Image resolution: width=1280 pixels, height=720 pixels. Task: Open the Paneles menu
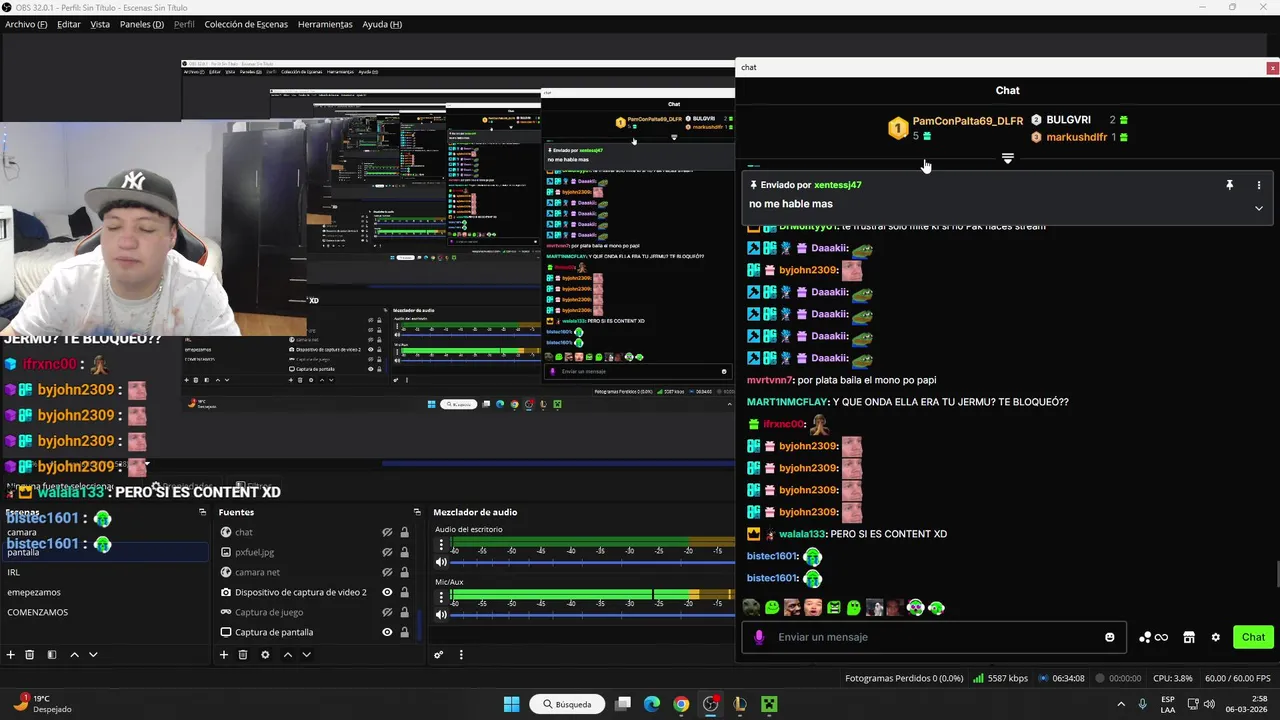[x=142, y=24]
